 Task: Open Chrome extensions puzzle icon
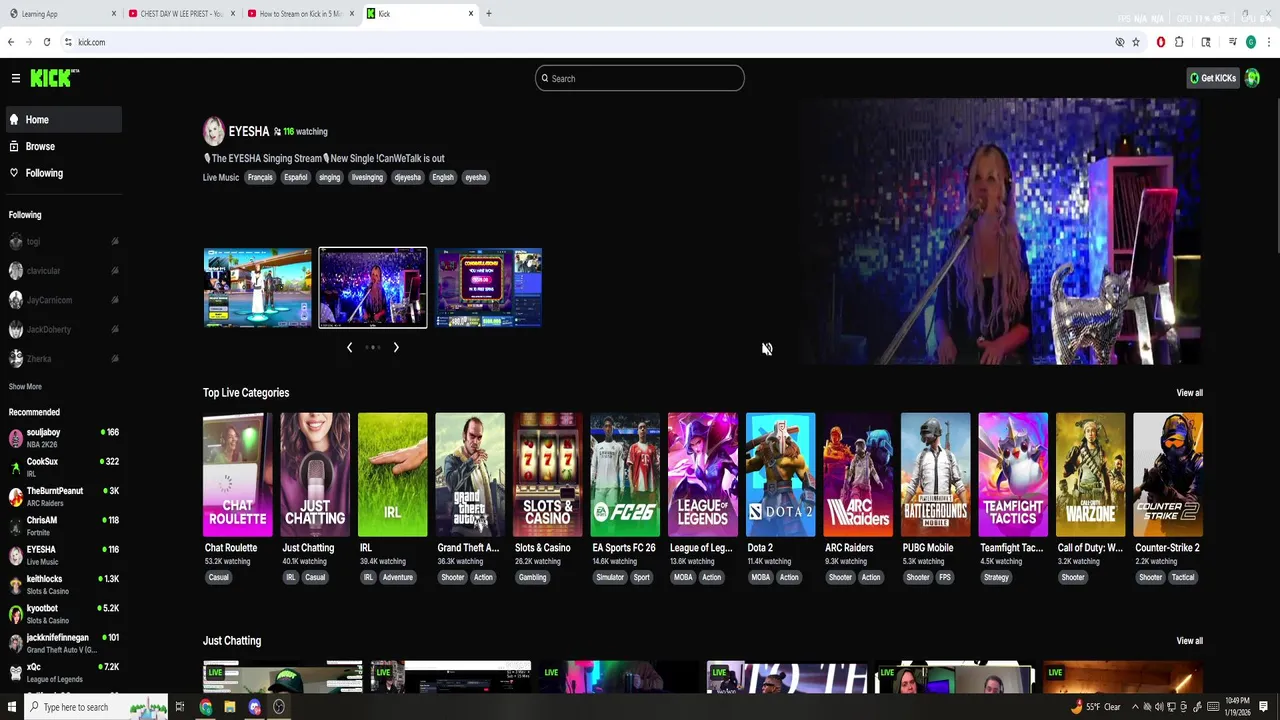[x=1180, y=42]
